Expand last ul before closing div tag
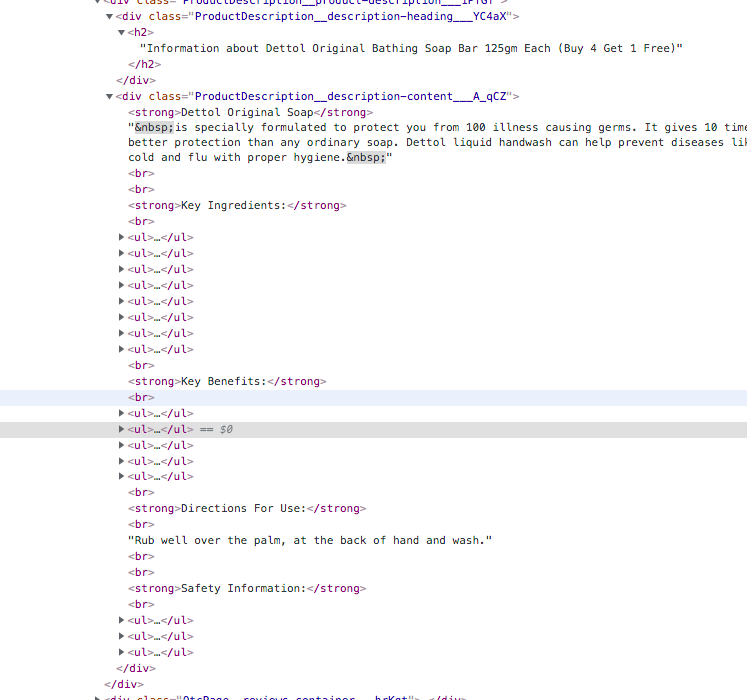This screenshot has width=747, height=700. click(x=121, y=652)
